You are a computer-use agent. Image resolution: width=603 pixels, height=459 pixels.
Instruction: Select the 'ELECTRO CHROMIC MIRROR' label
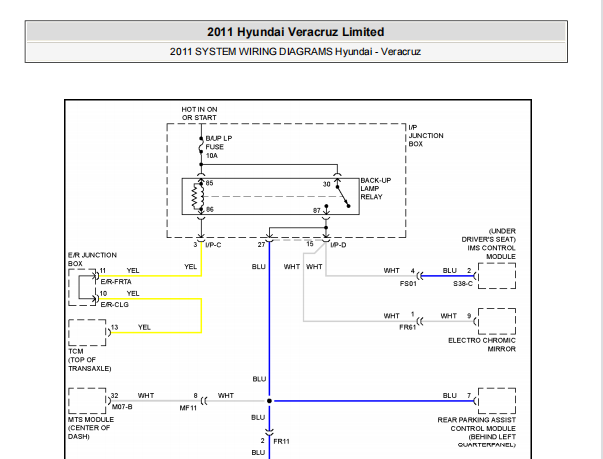[x=482, y=345]
